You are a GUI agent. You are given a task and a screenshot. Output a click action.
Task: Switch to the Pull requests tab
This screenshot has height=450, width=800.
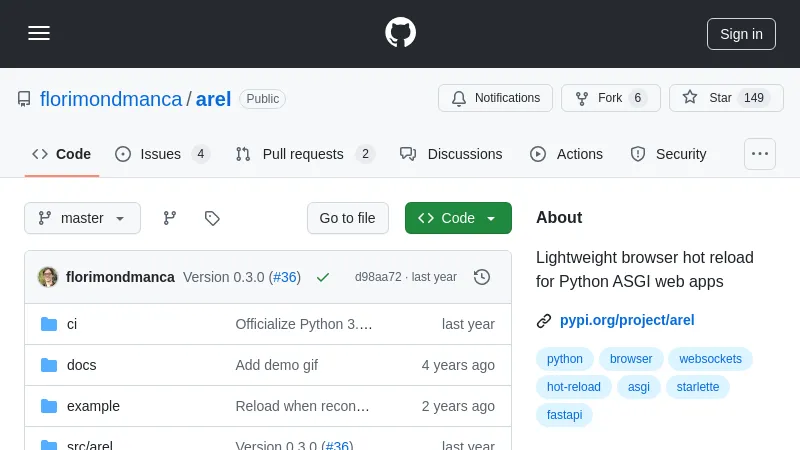pos(304,154)
